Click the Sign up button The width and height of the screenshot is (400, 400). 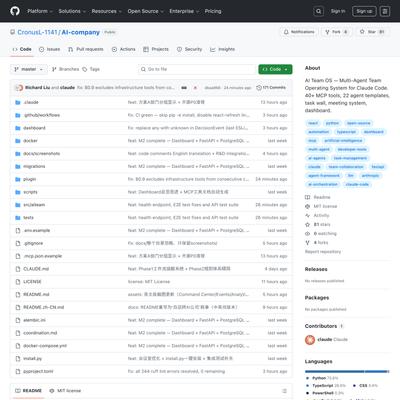pyautogui.click(x=364, y=11)
